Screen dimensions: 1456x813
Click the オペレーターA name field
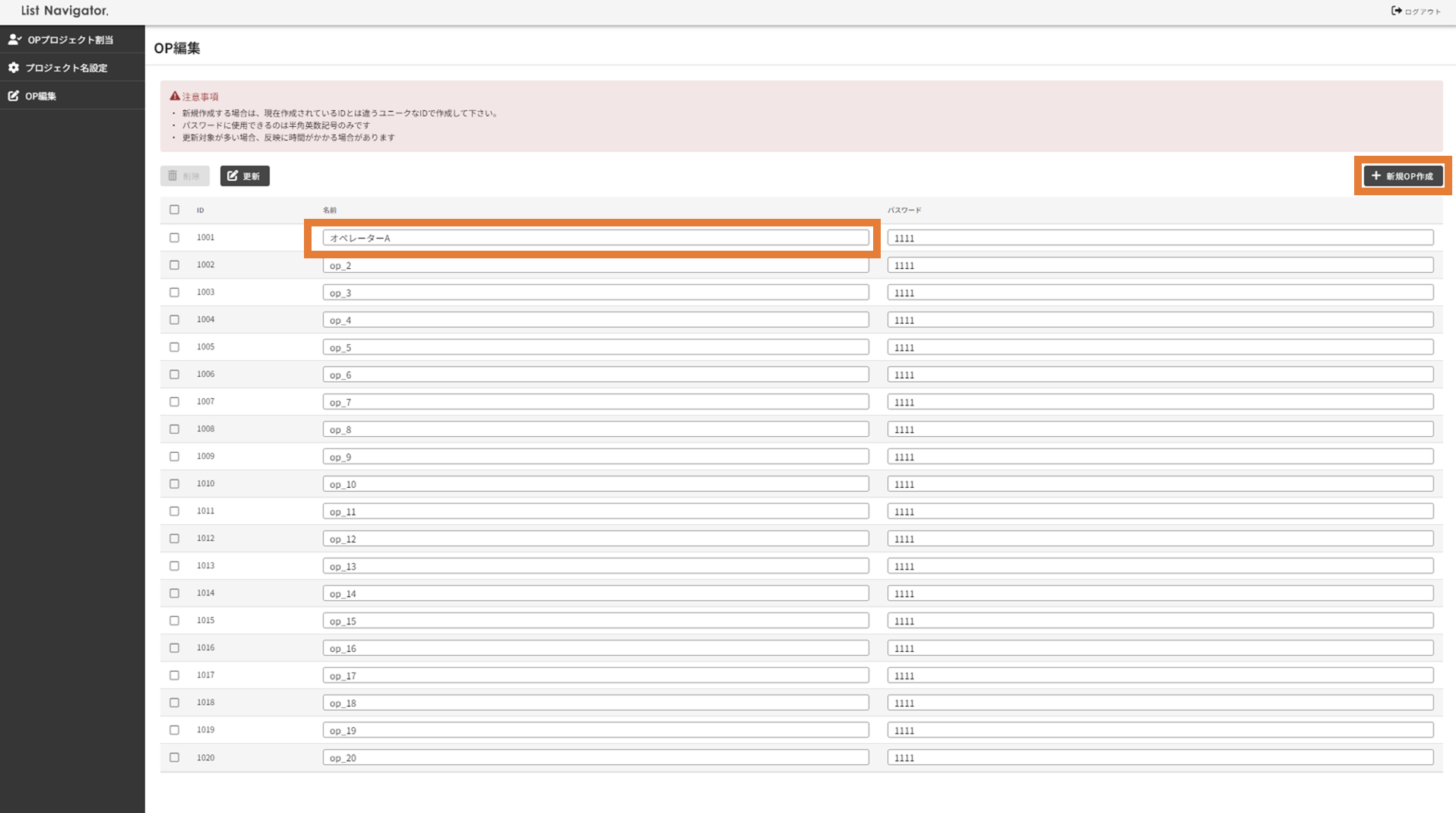(x=595, y=238)
